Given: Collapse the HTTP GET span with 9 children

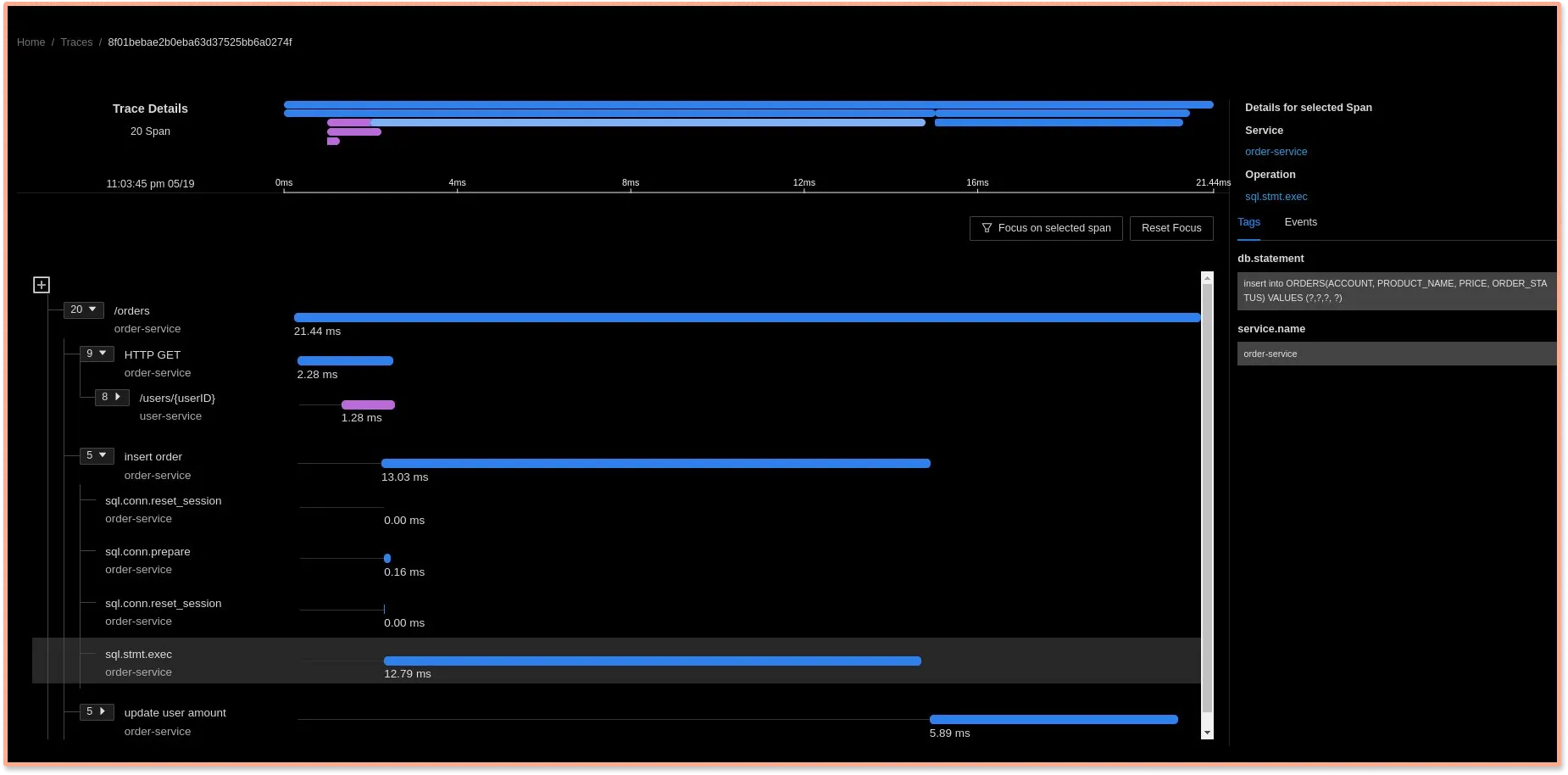Looking at the screenshot, I should tap(97, 354).
